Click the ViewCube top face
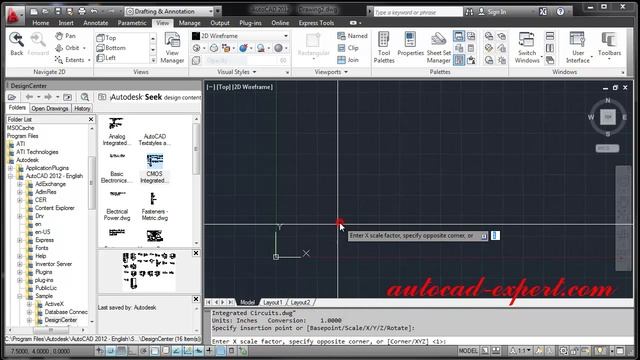Image resolution: width=640 pixels, height=360 pixels. click(x=608, y=117)
